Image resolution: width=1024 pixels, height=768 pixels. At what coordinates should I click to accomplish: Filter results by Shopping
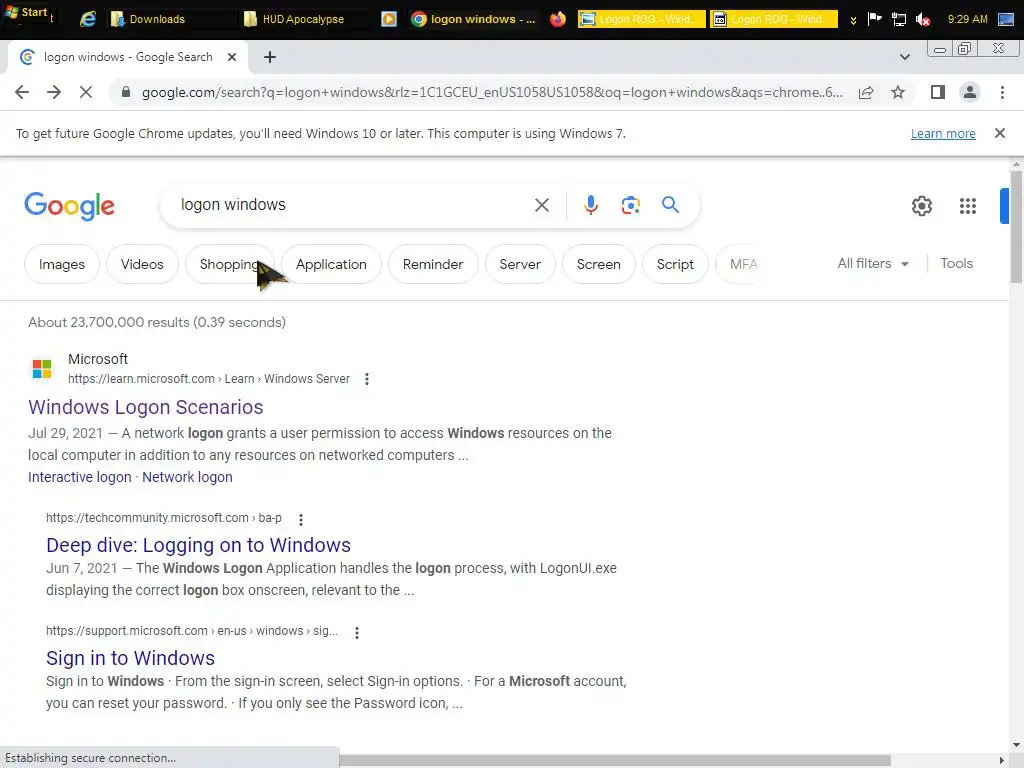[229, 264]
